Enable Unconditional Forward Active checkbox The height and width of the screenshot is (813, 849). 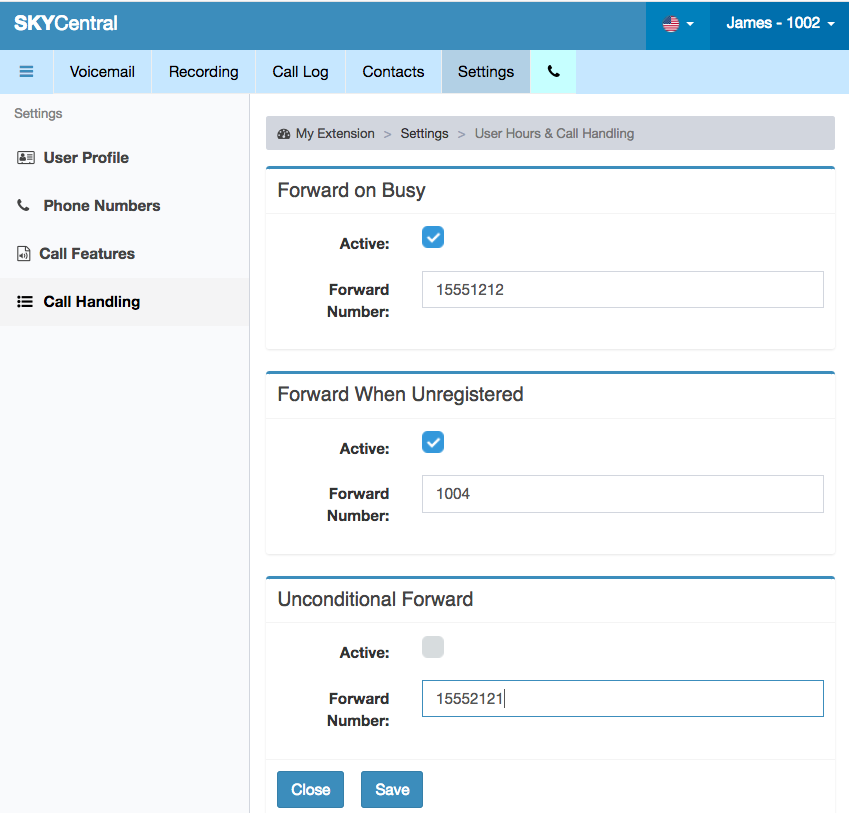click(433, 647)
